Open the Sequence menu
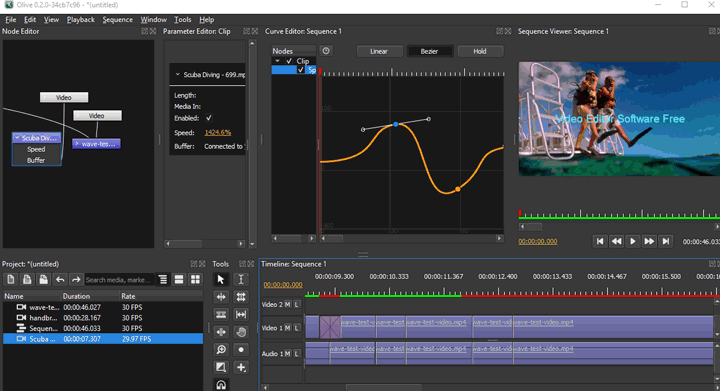 tap(118, 20)
